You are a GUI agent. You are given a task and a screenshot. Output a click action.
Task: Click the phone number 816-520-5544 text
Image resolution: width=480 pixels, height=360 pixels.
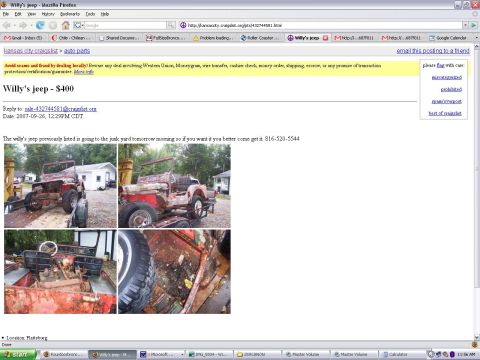[282, 139]
